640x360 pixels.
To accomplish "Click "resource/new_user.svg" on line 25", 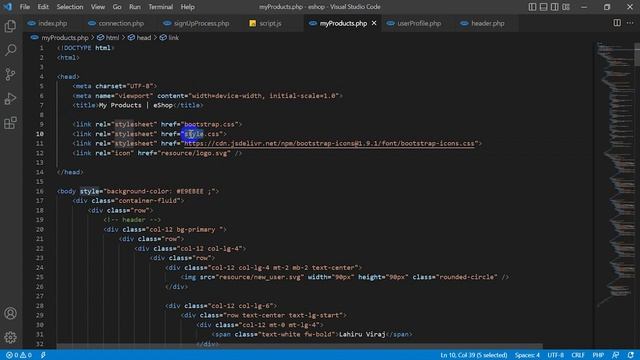I will [x=261, y=277].
